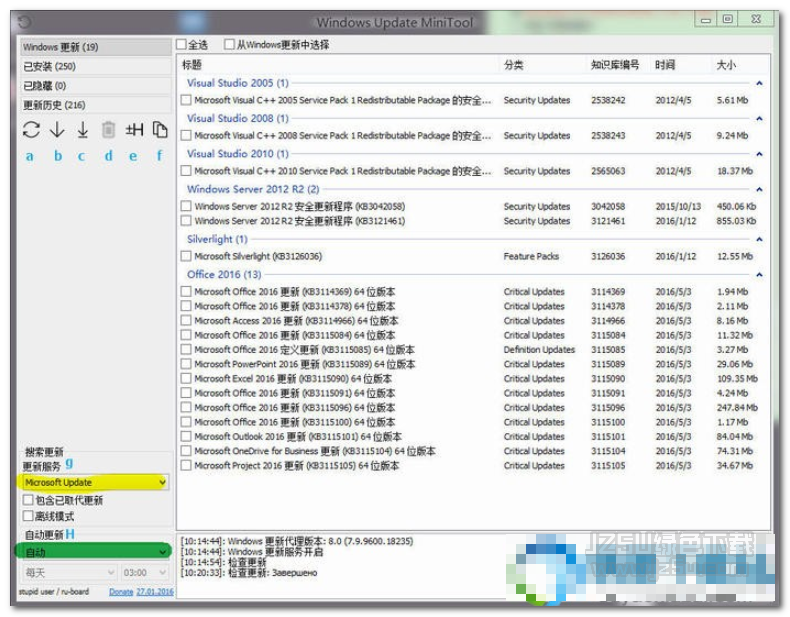Viewport: 790px width, 617px height.
Task: Sort by 分类 column header
Action: [513, 64]
